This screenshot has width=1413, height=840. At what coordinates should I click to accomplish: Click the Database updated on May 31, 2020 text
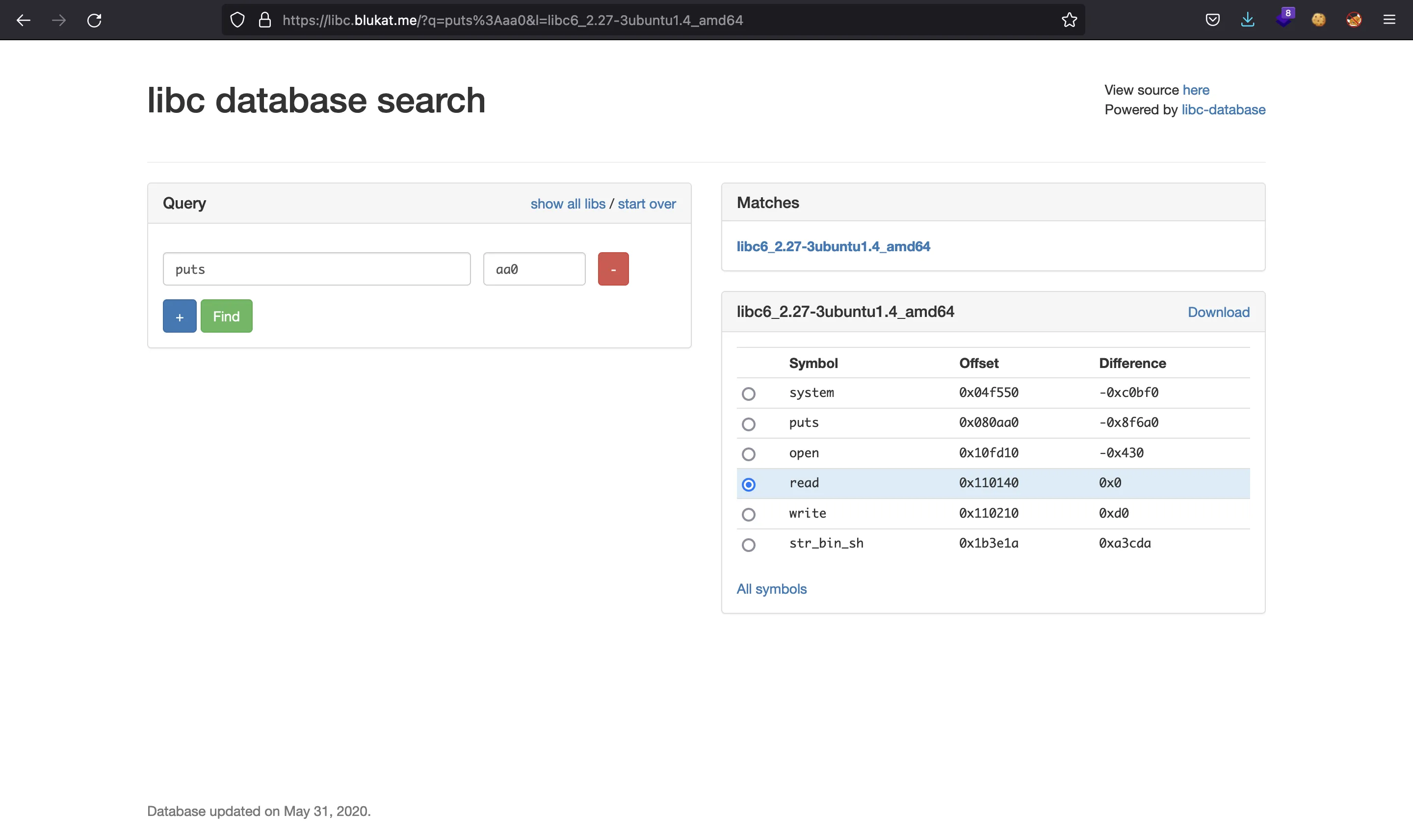click(x=259, y=811)
